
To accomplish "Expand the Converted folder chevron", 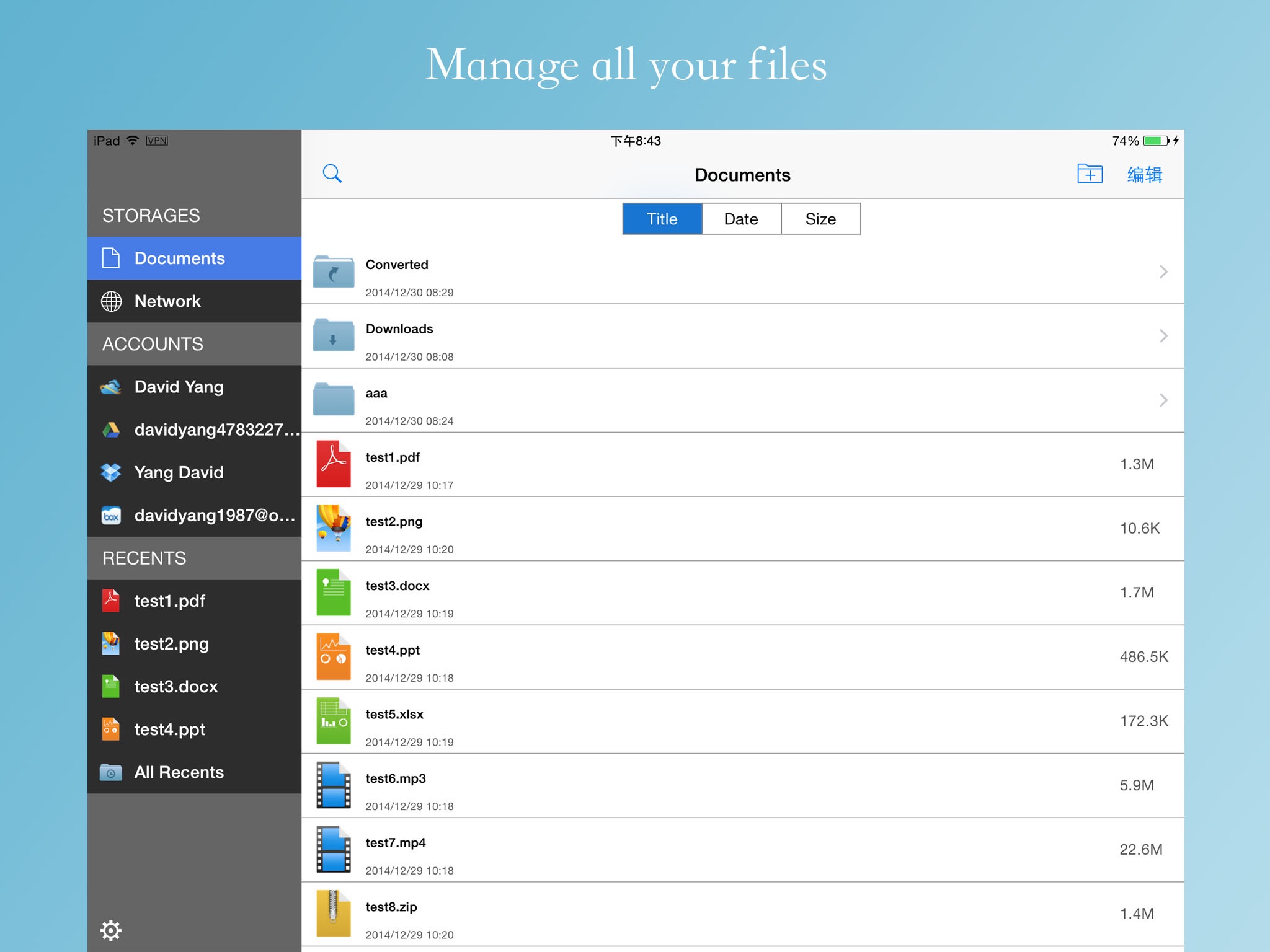I will [x=1163, y=271].
